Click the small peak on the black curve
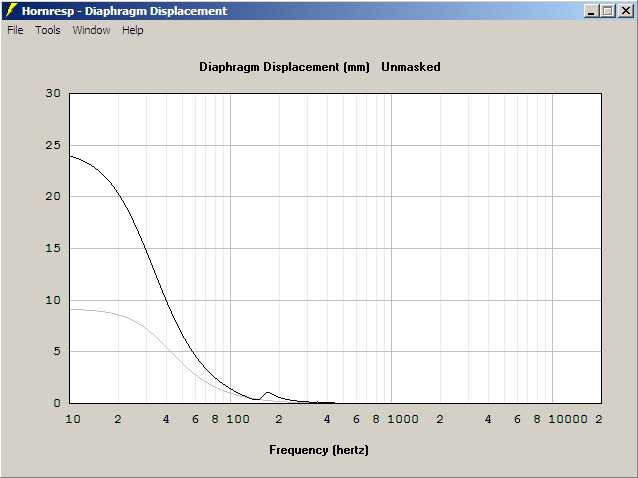 (x=267, y=393)
